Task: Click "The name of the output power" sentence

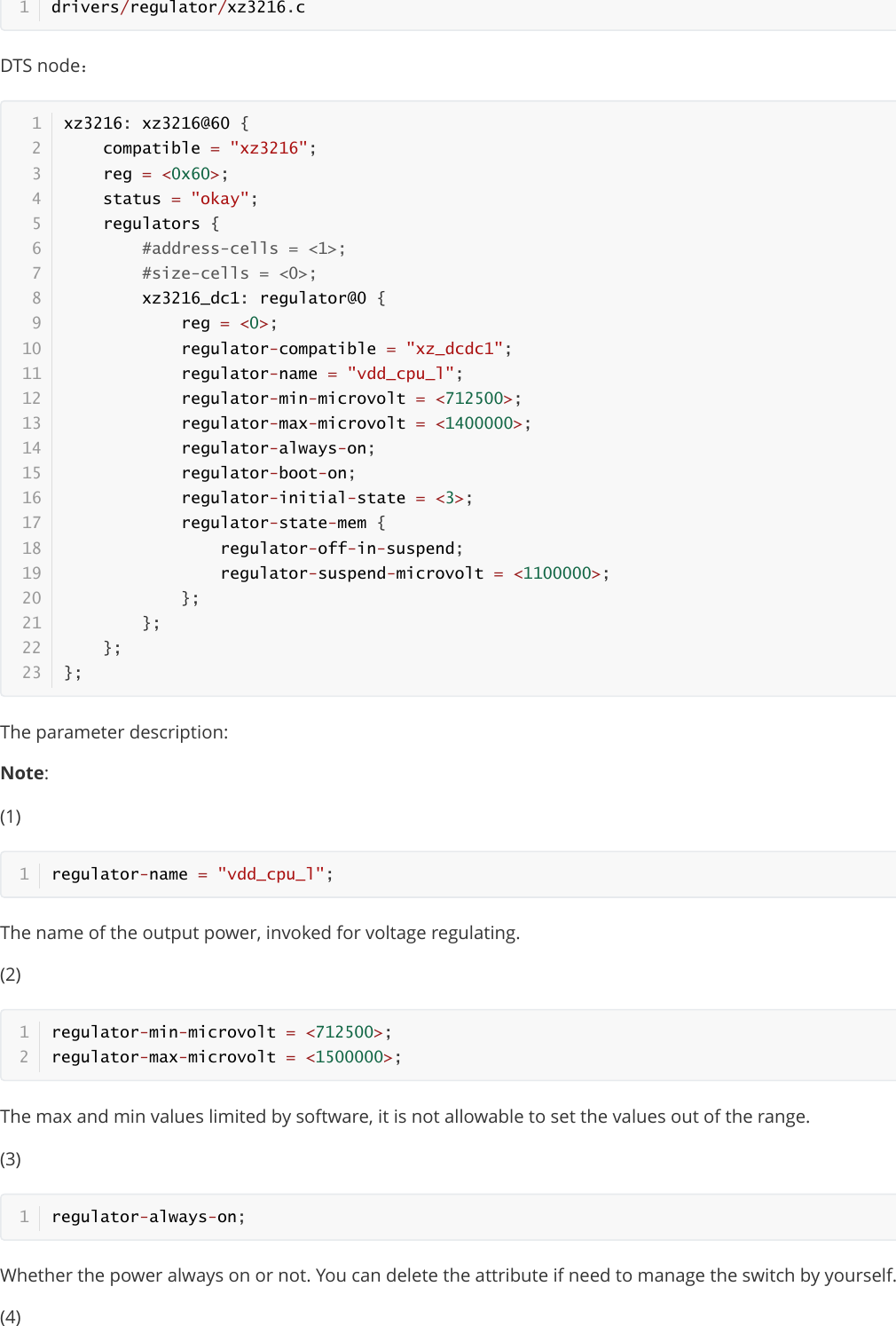Action: pos(260,933)
